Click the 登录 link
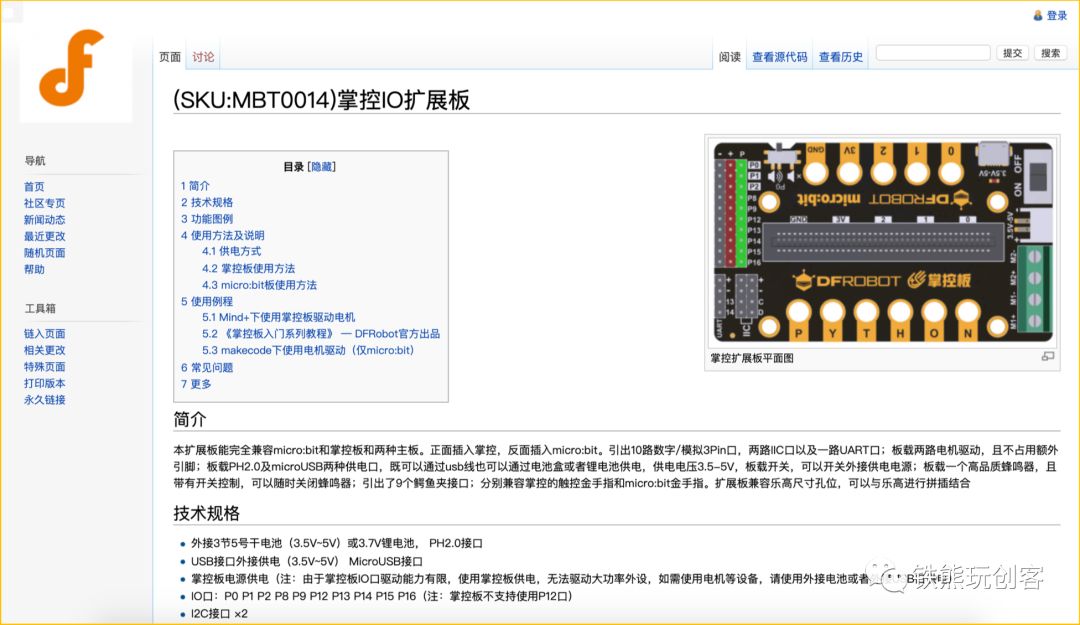Image resolution: width=1080 pixels, height=625 pixels. [x=1057, y=15]
